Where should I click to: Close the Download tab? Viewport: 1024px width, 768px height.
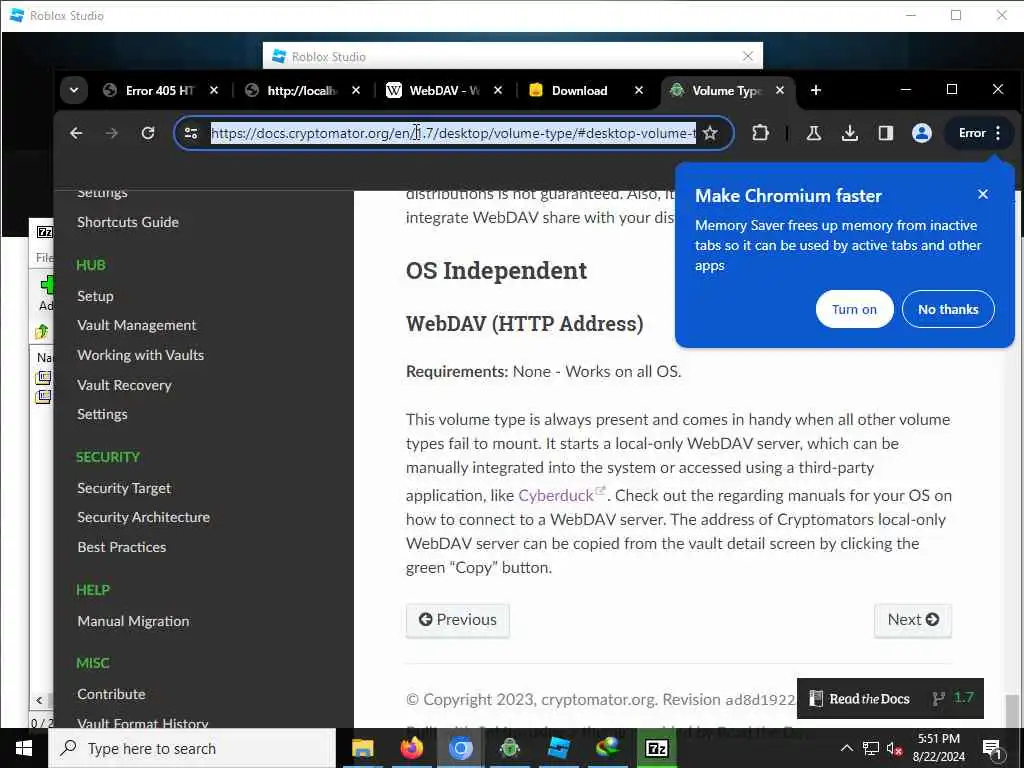[639, 91]
